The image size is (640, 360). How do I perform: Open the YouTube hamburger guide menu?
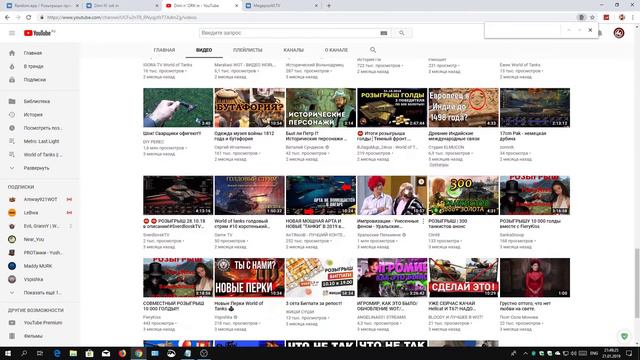12,33
